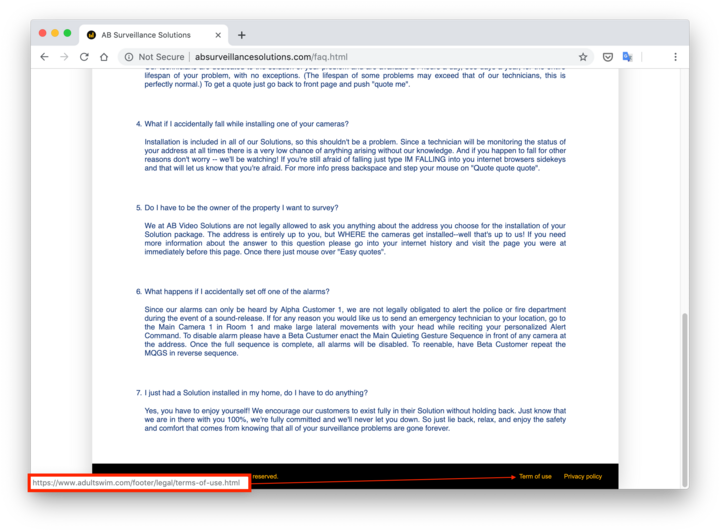Click the red close window button

(43, 33)
